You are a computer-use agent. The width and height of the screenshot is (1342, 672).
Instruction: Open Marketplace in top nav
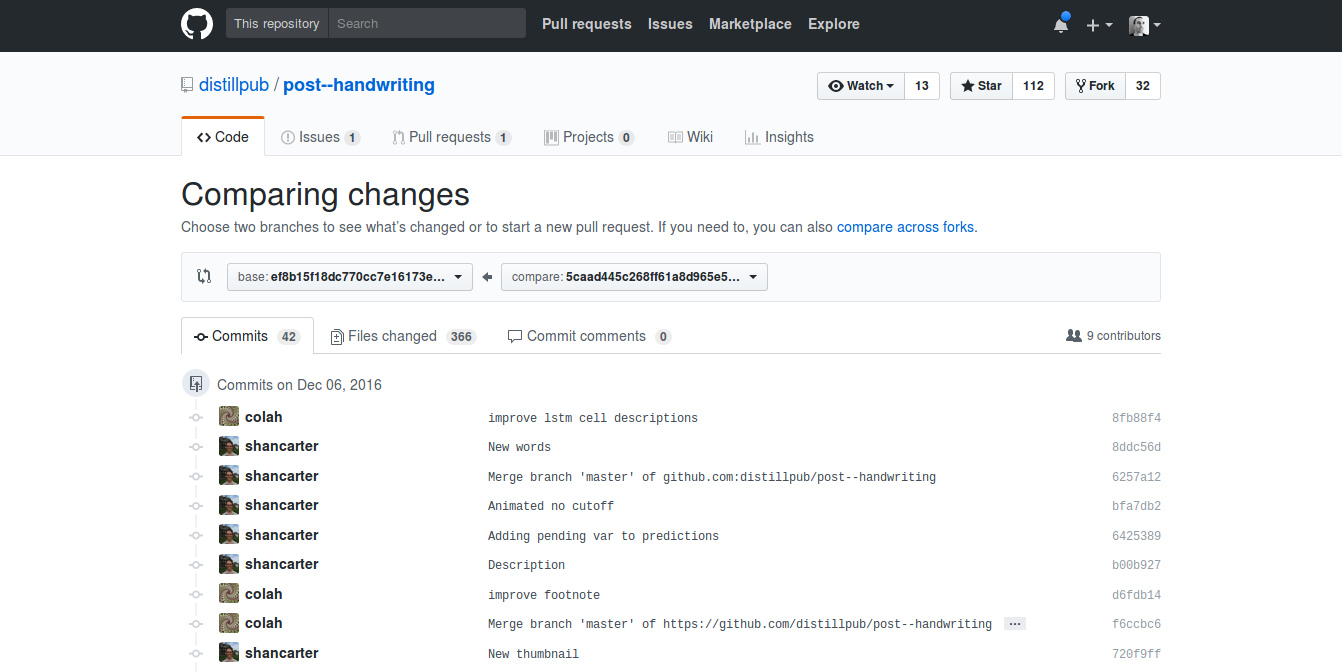pyautogui.click(x=750, y=24)
